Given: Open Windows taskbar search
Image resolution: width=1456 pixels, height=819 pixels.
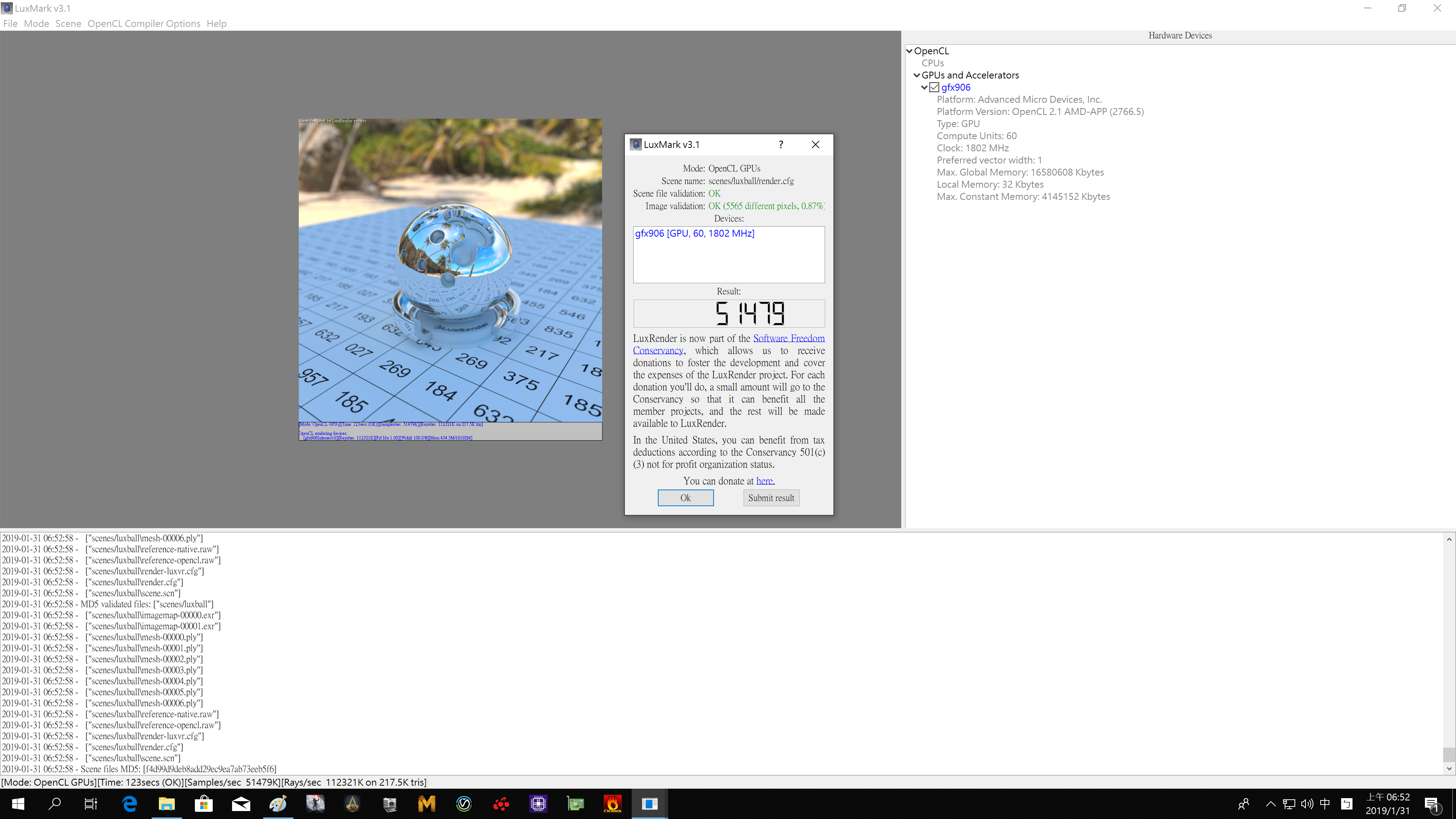Looking at the screenshot, I should (x=54, y=804).
